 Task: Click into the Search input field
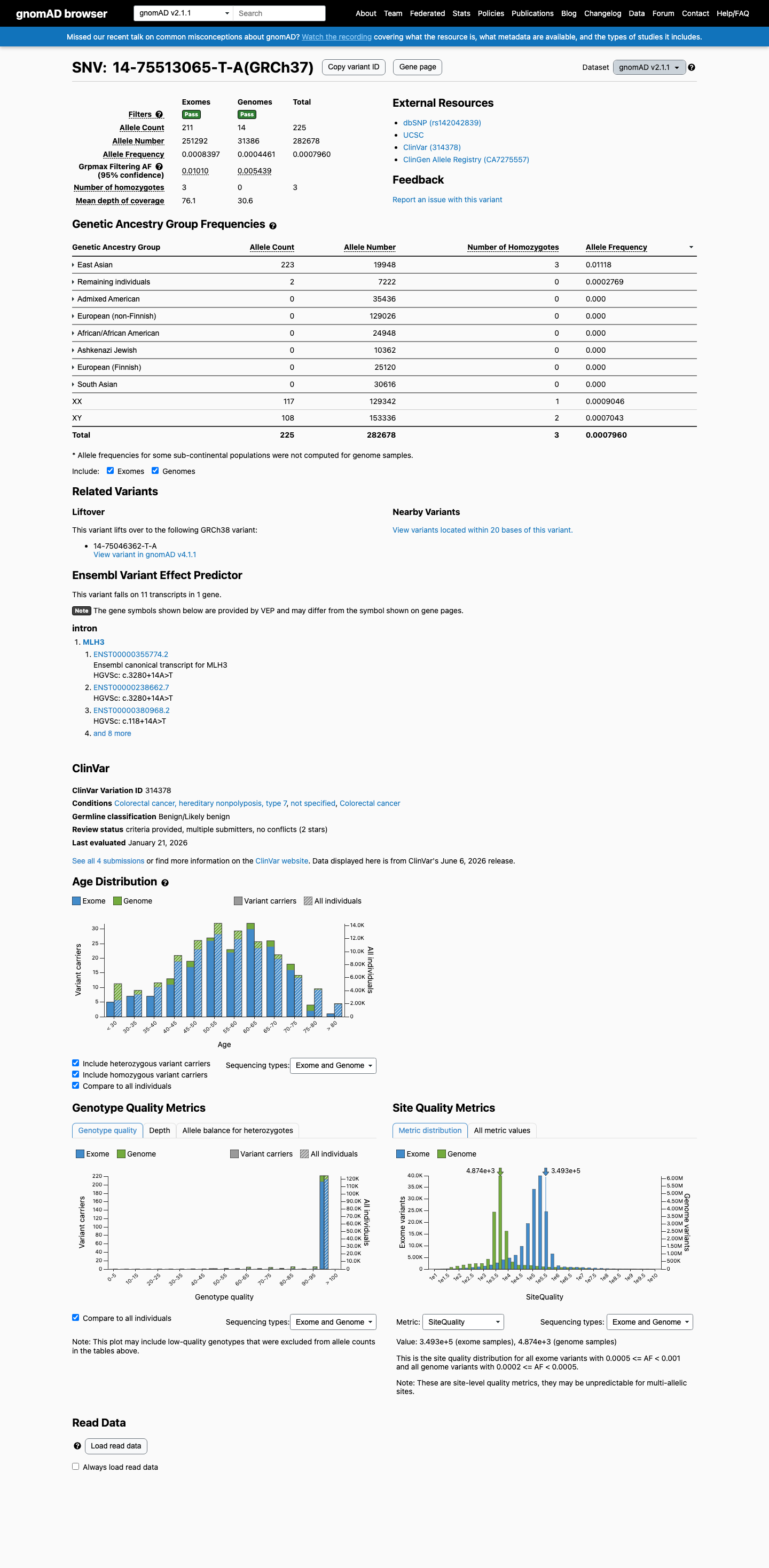tap(279, 13)
